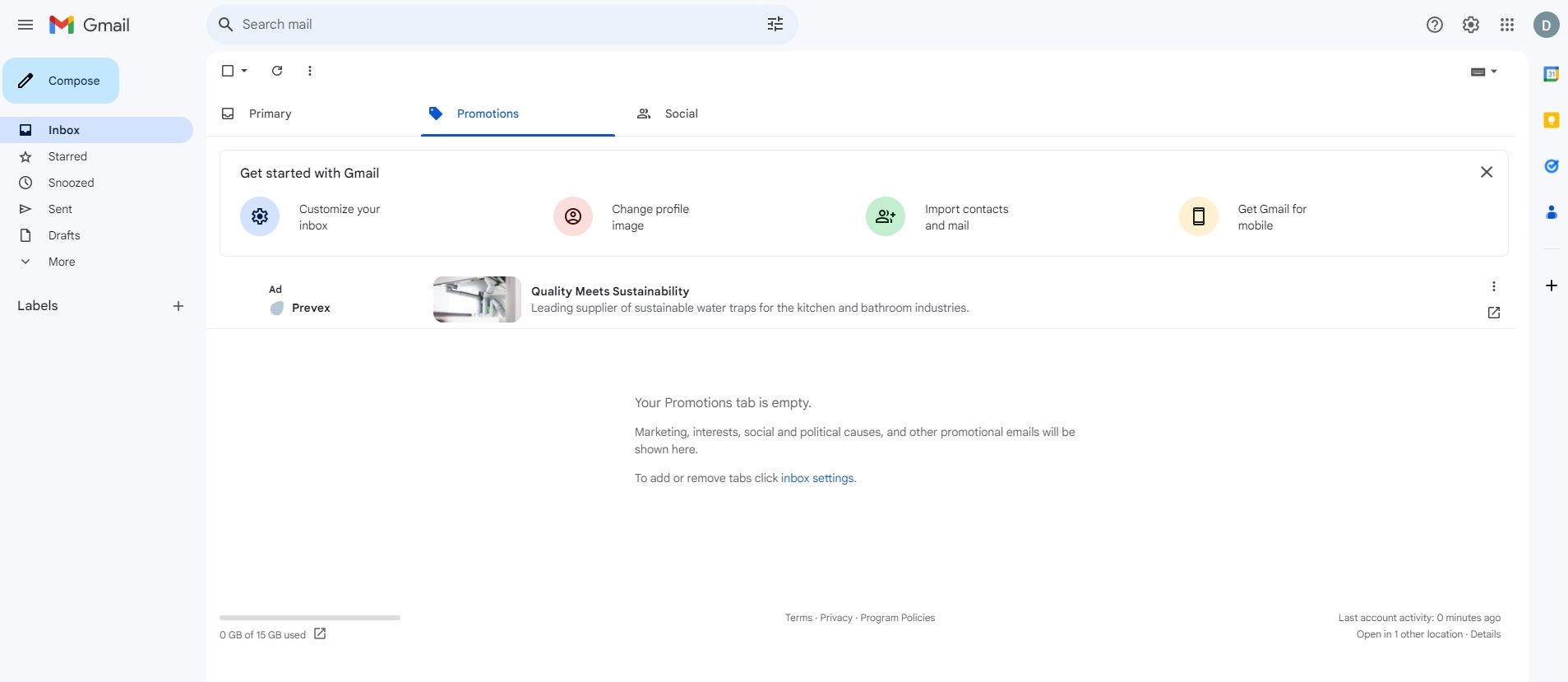Click the Search mail field
The height and width of the screenshot is (682, 1568).
point(502,25)
